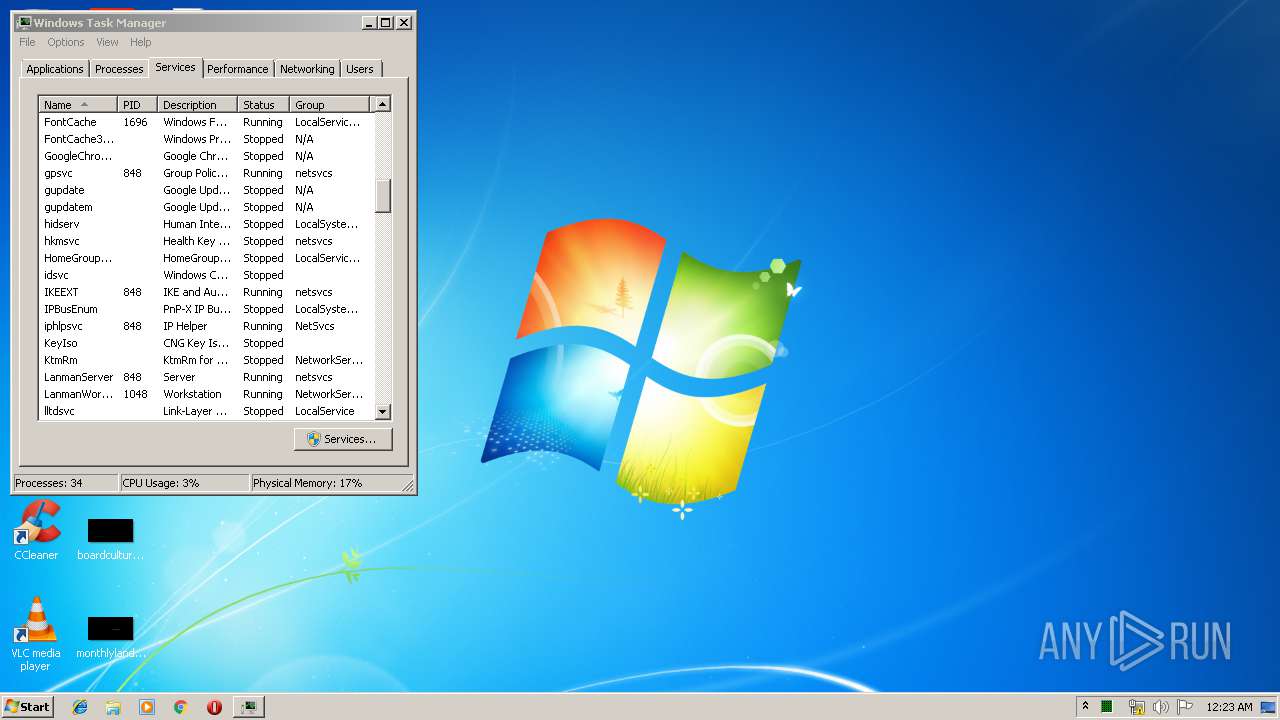Image resolution: width=1280 pixels, height=720 pixels.
Task: Select the gupdate service row
Action: [206, 190]
